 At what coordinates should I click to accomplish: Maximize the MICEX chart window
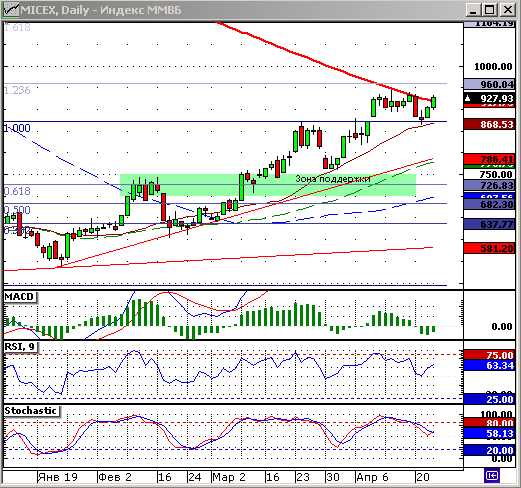[x=490, y=10]
